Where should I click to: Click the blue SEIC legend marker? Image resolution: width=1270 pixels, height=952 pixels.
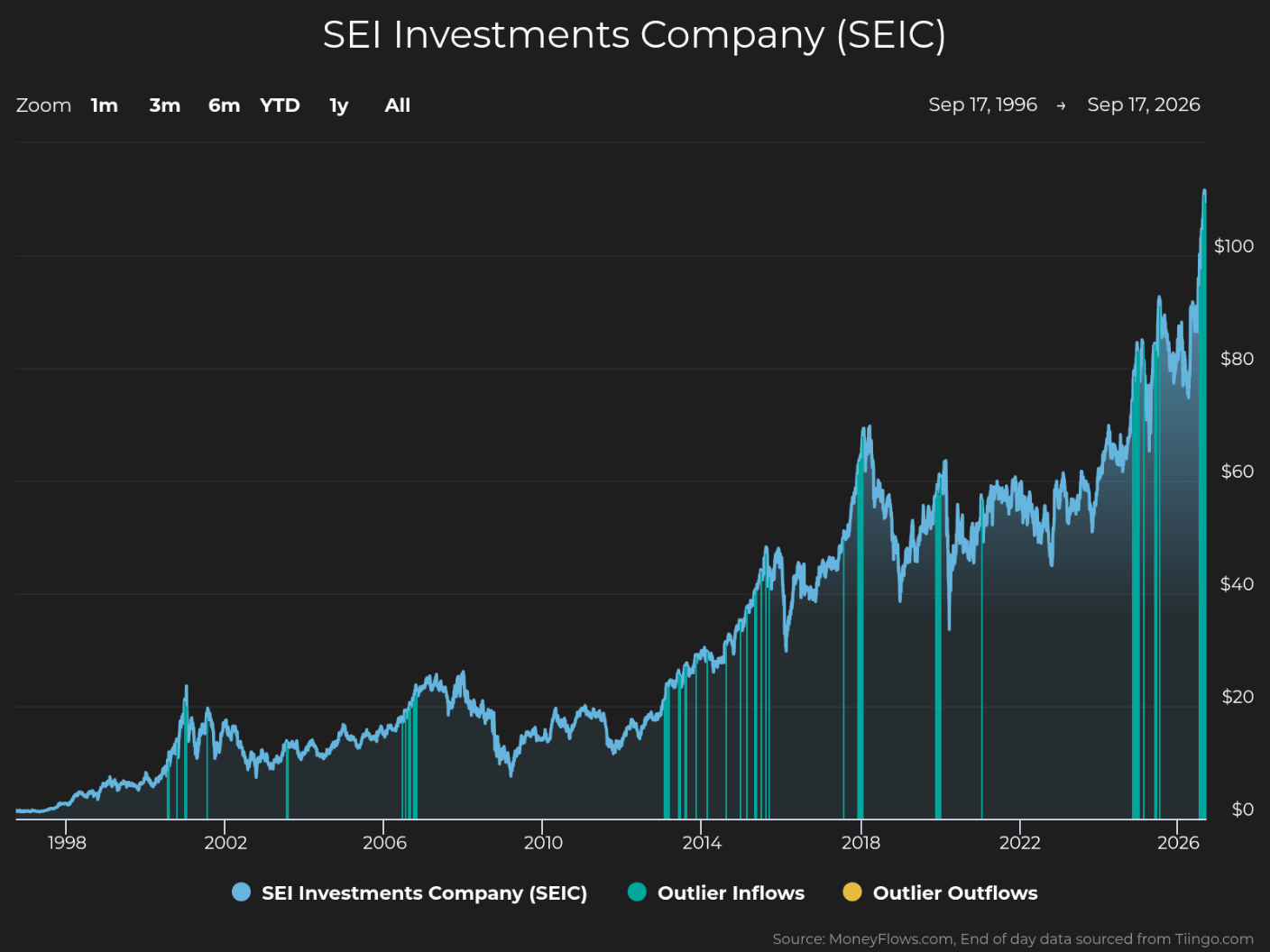point(241,892)
